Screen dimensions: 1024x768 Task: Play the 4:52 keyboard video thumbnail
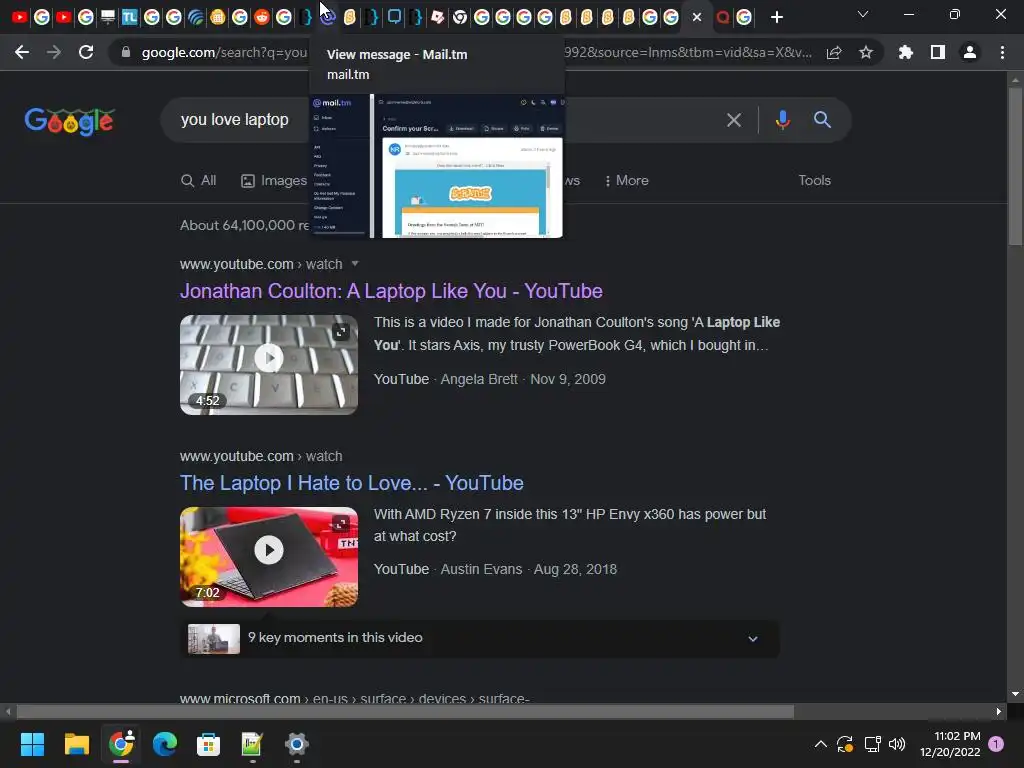269,364
